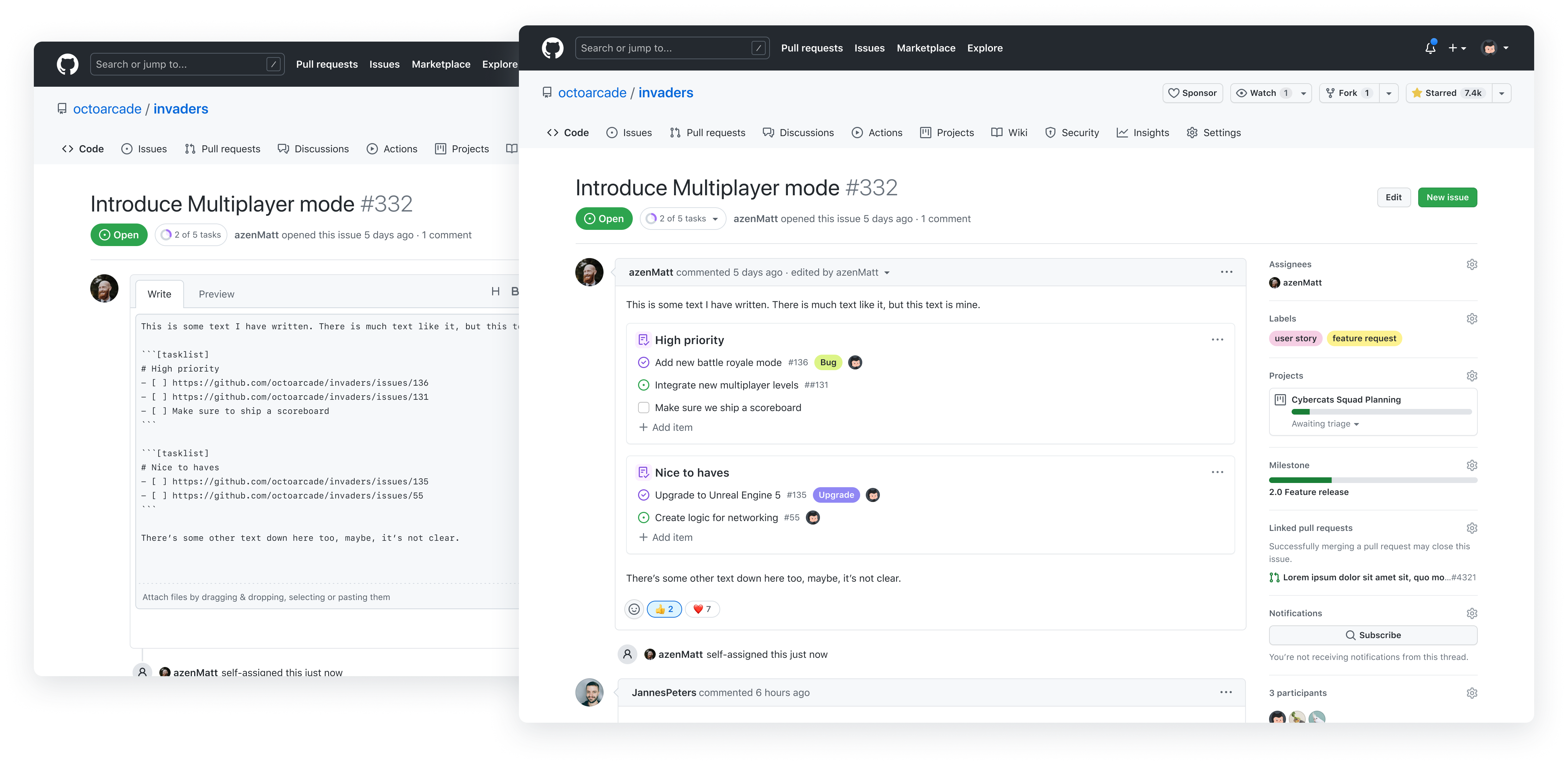Open JannesPeters comment options ellipsis
This screenshot has height=765, width=1568.
(1225, 692)
